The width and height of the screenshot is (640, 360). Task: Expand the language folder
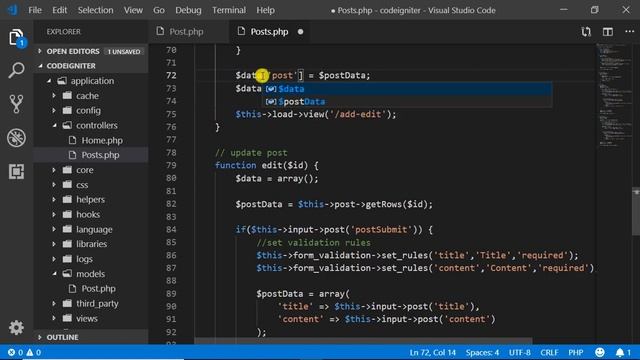pos(91,229)
